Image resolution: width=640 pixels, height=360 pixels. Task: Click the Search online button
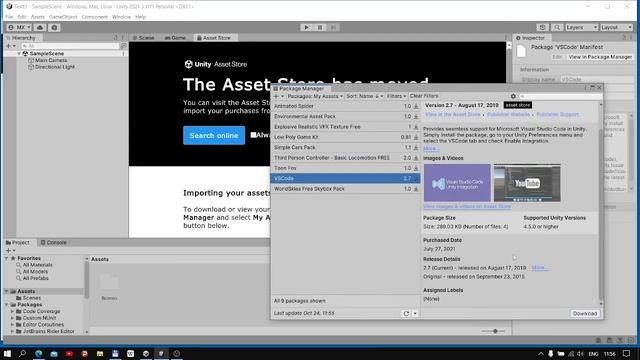(x=214, y=136)
